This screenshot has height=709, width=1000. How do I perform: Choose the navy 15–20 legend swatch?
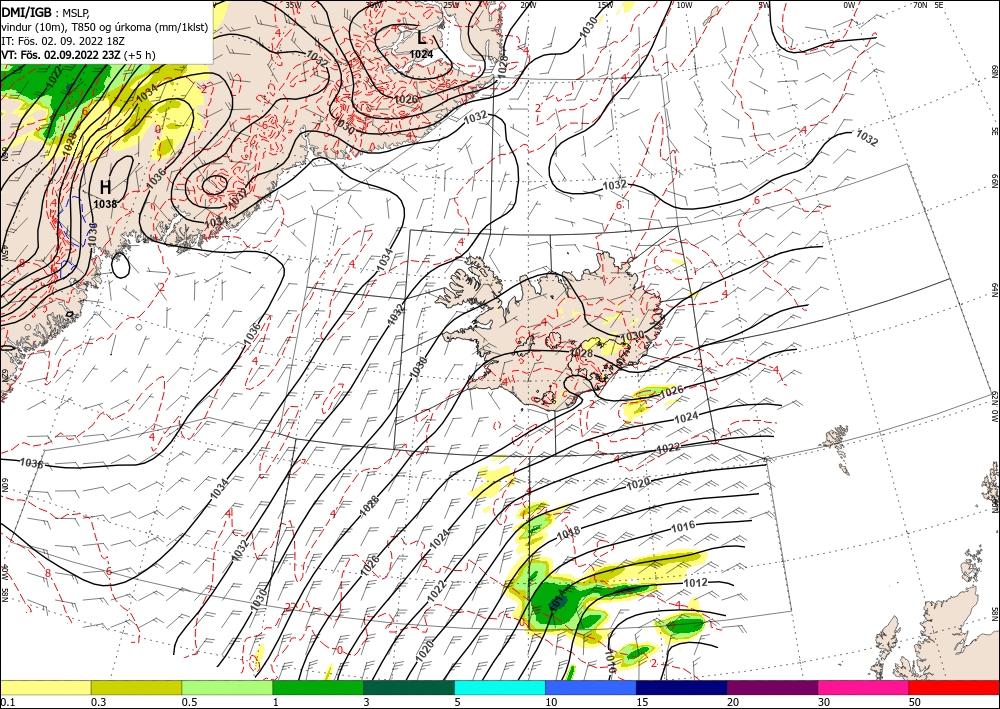[682, 687]
